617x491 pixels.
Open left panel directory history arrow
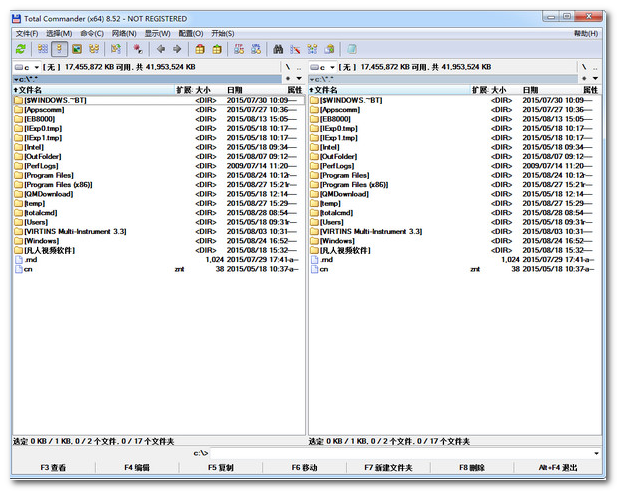pyautogui.click(x=299, y=79)
